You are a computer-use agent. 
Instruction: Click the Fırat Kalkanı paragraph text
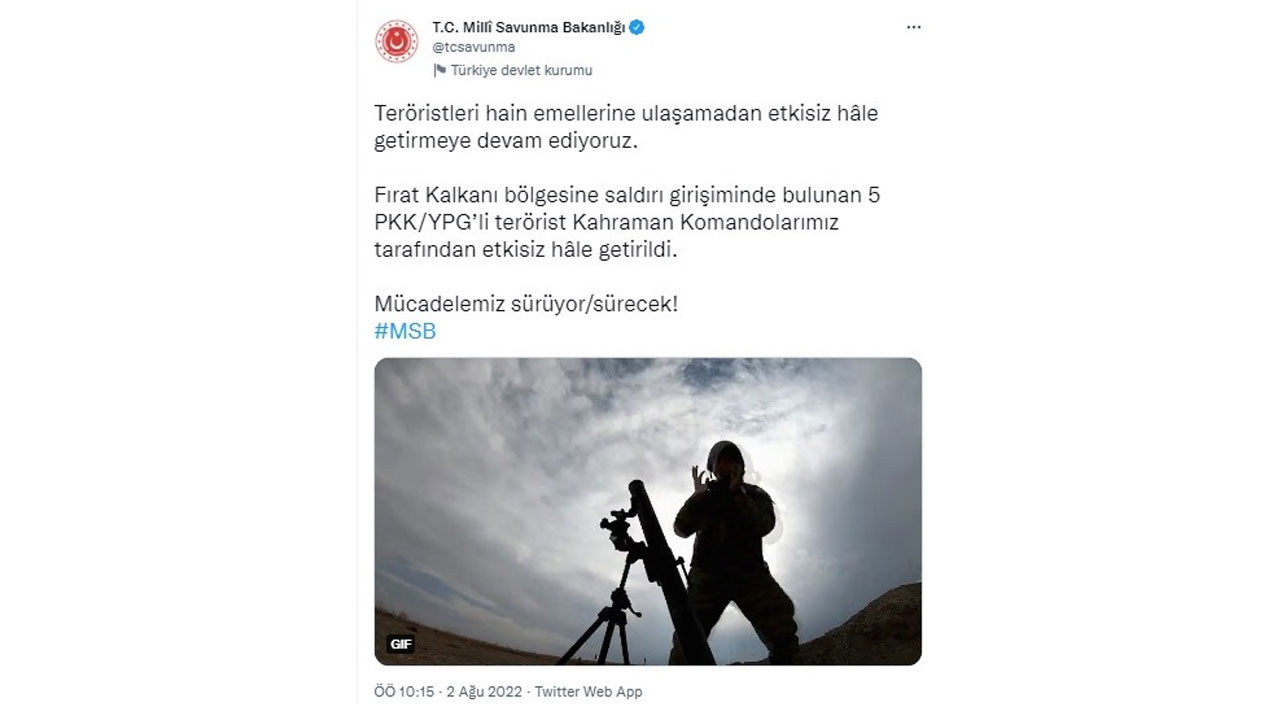tap(626, 222)
